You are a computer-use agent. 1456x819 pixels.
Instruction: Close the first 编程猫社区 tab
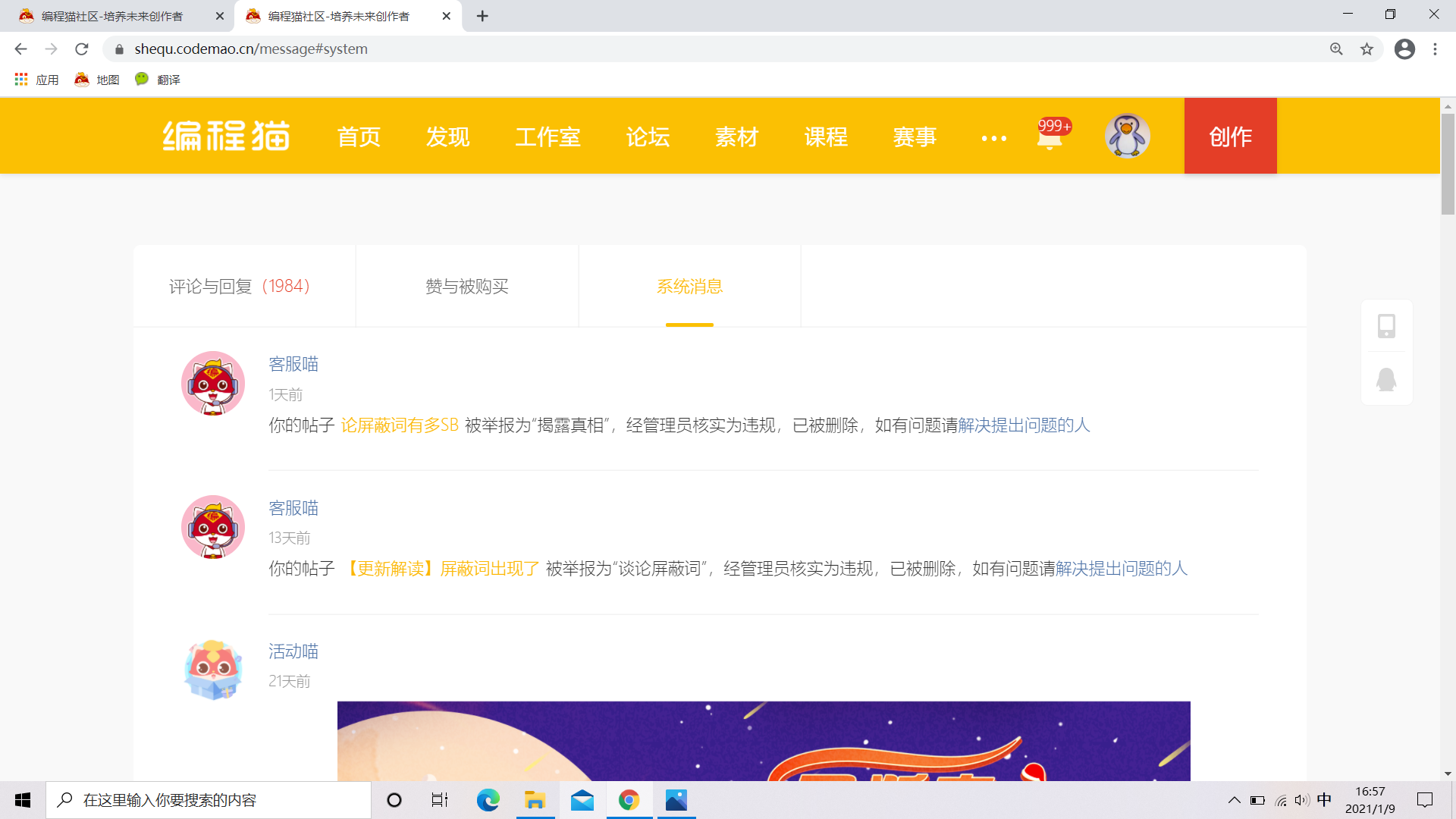pos(220,16)
